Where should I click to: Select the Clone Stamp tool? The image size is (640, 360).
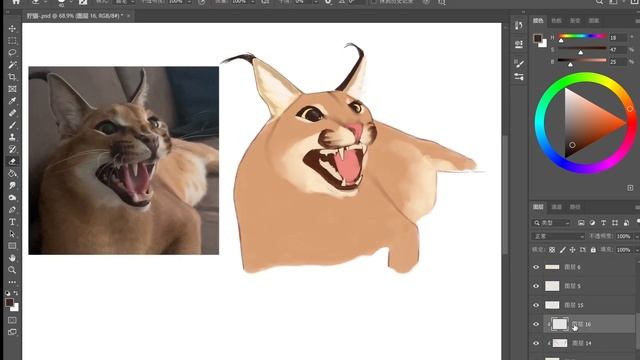(x=12, y=137)
